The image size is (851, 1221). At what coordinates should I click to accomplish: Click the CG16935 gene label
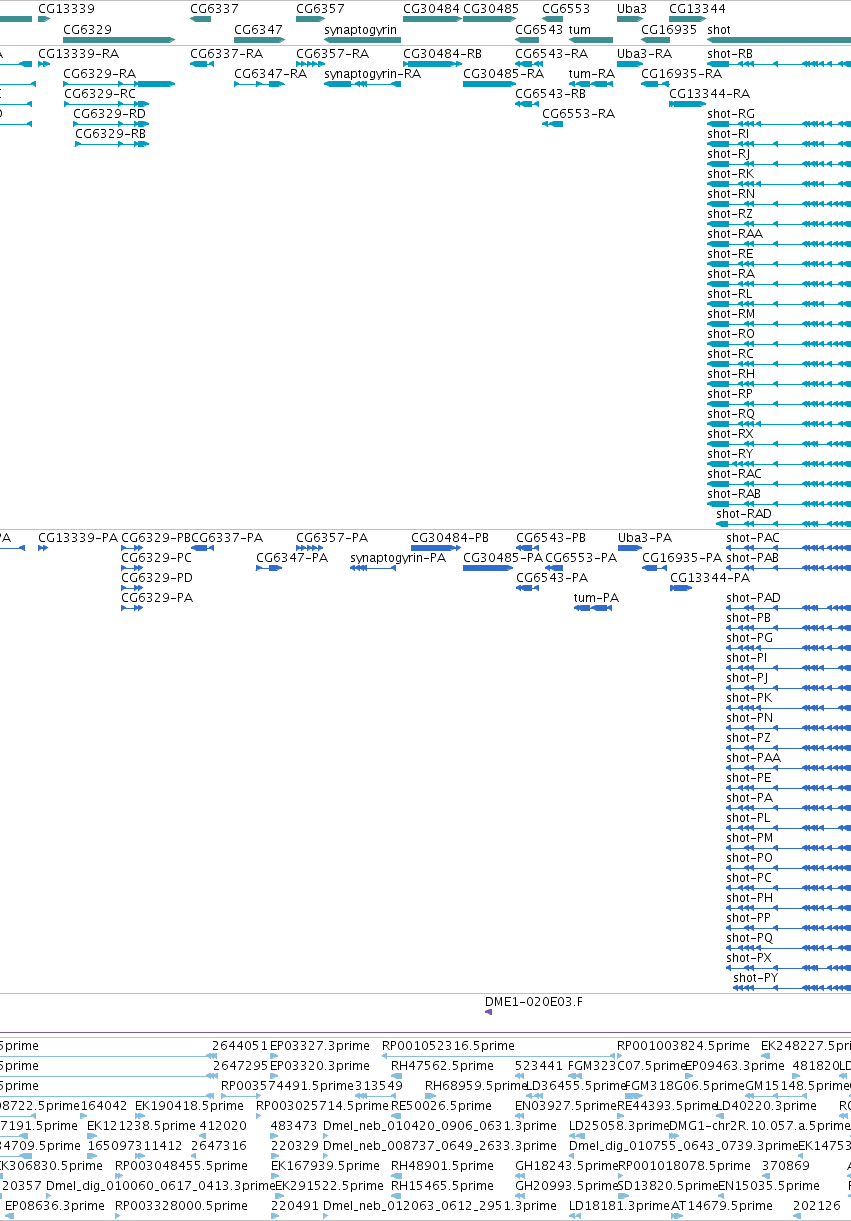pos(669,30)
